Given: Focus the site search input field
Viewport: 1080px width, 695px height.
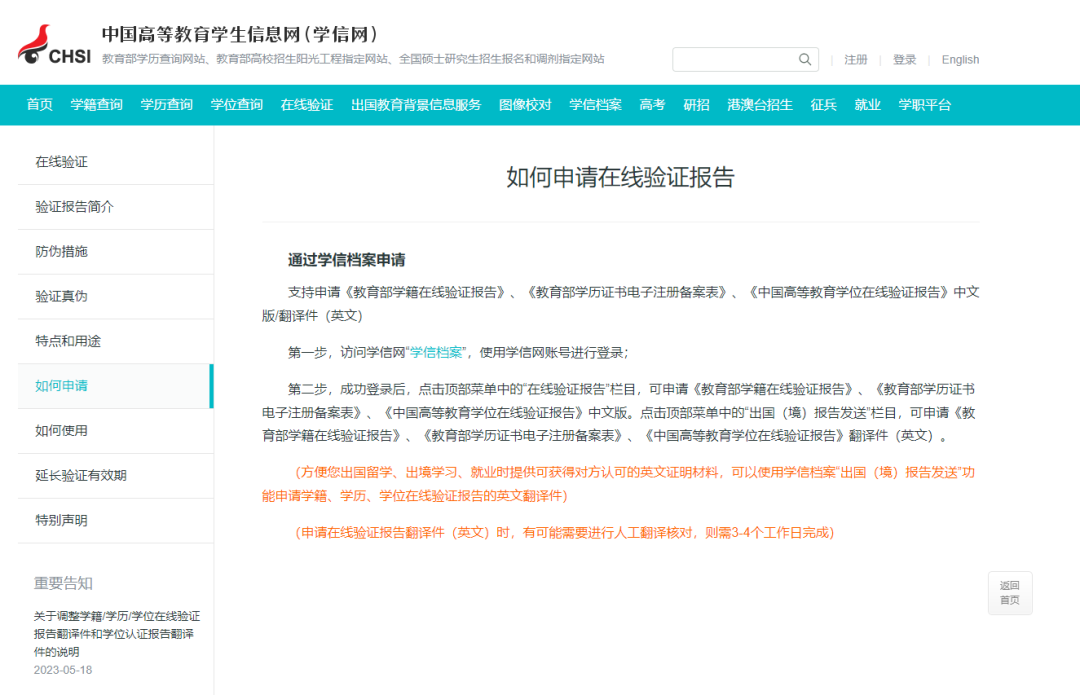Looking at the screenshot, I should (745, 59).
